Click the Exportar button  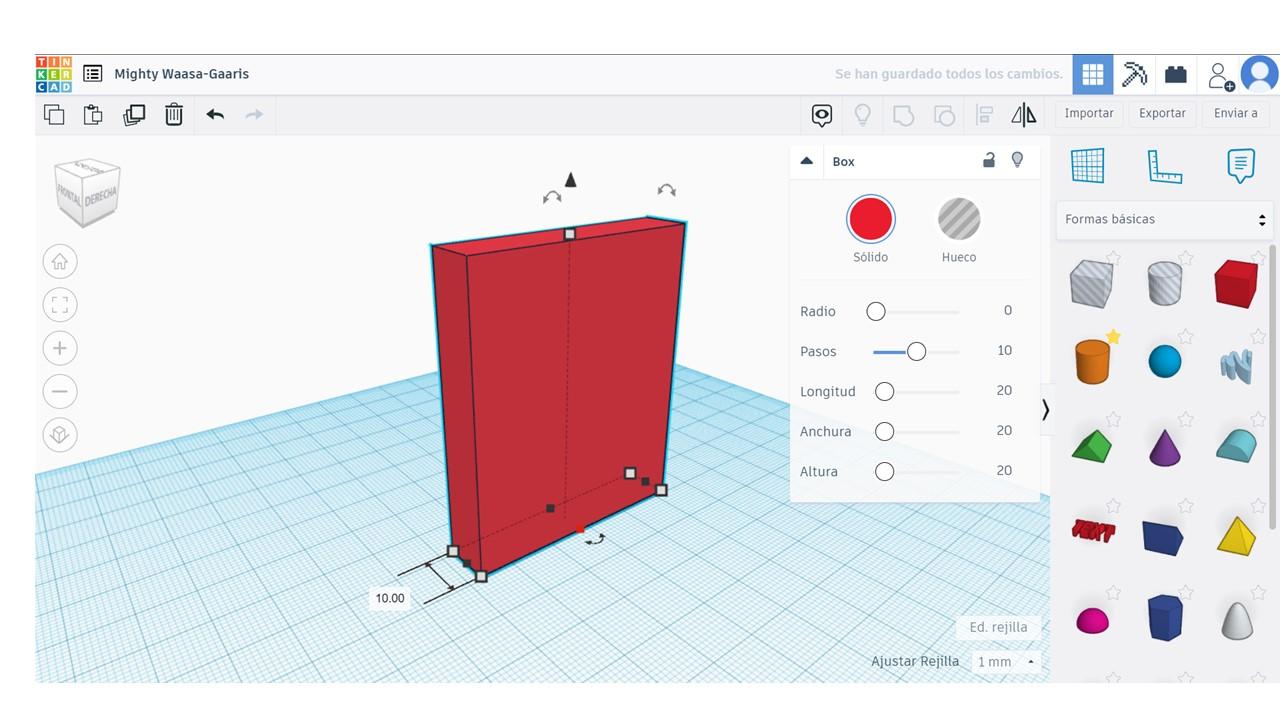coord(1162,113)
